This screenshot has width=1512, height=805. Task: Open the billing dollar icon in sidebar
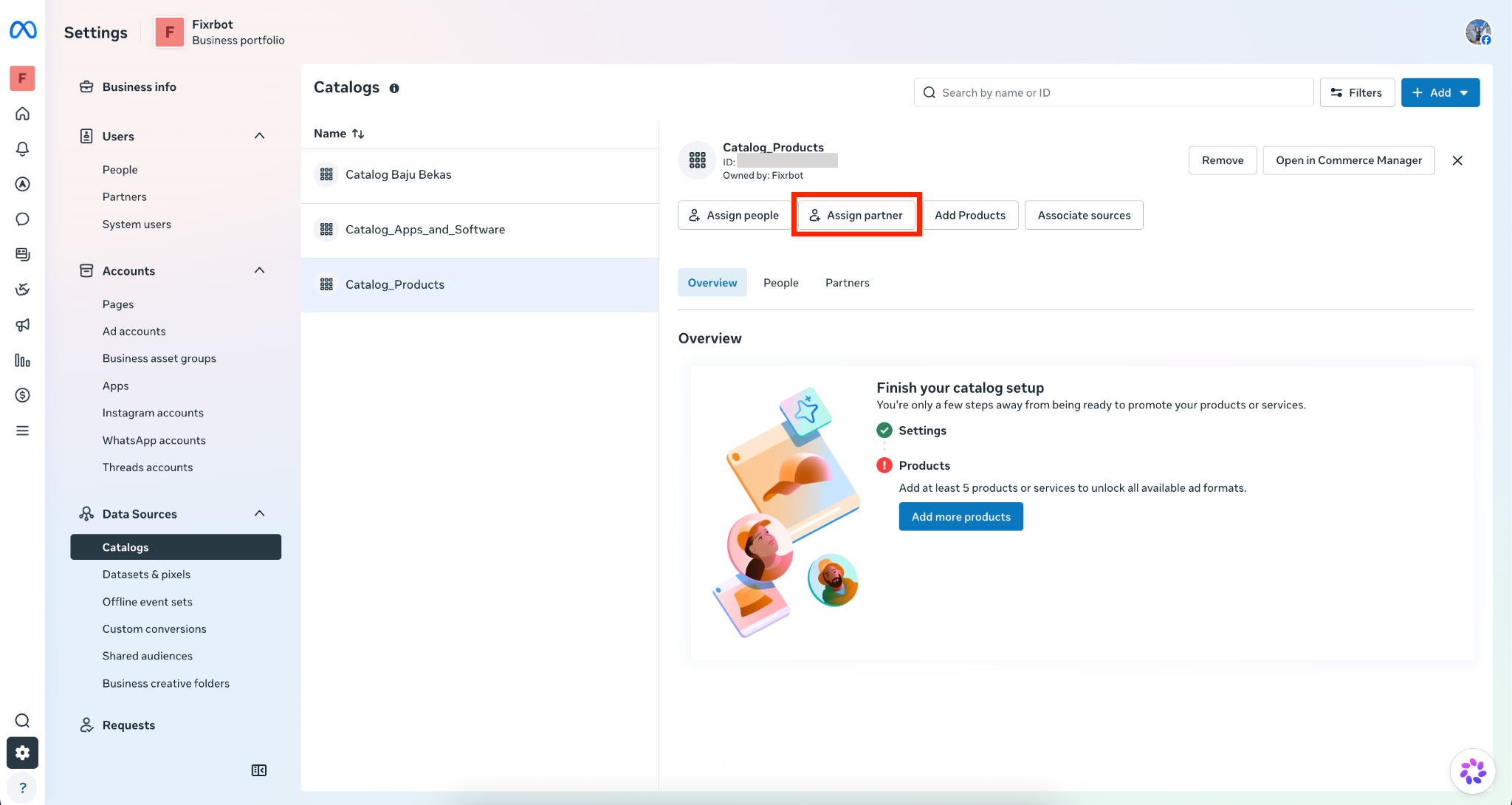23,395
